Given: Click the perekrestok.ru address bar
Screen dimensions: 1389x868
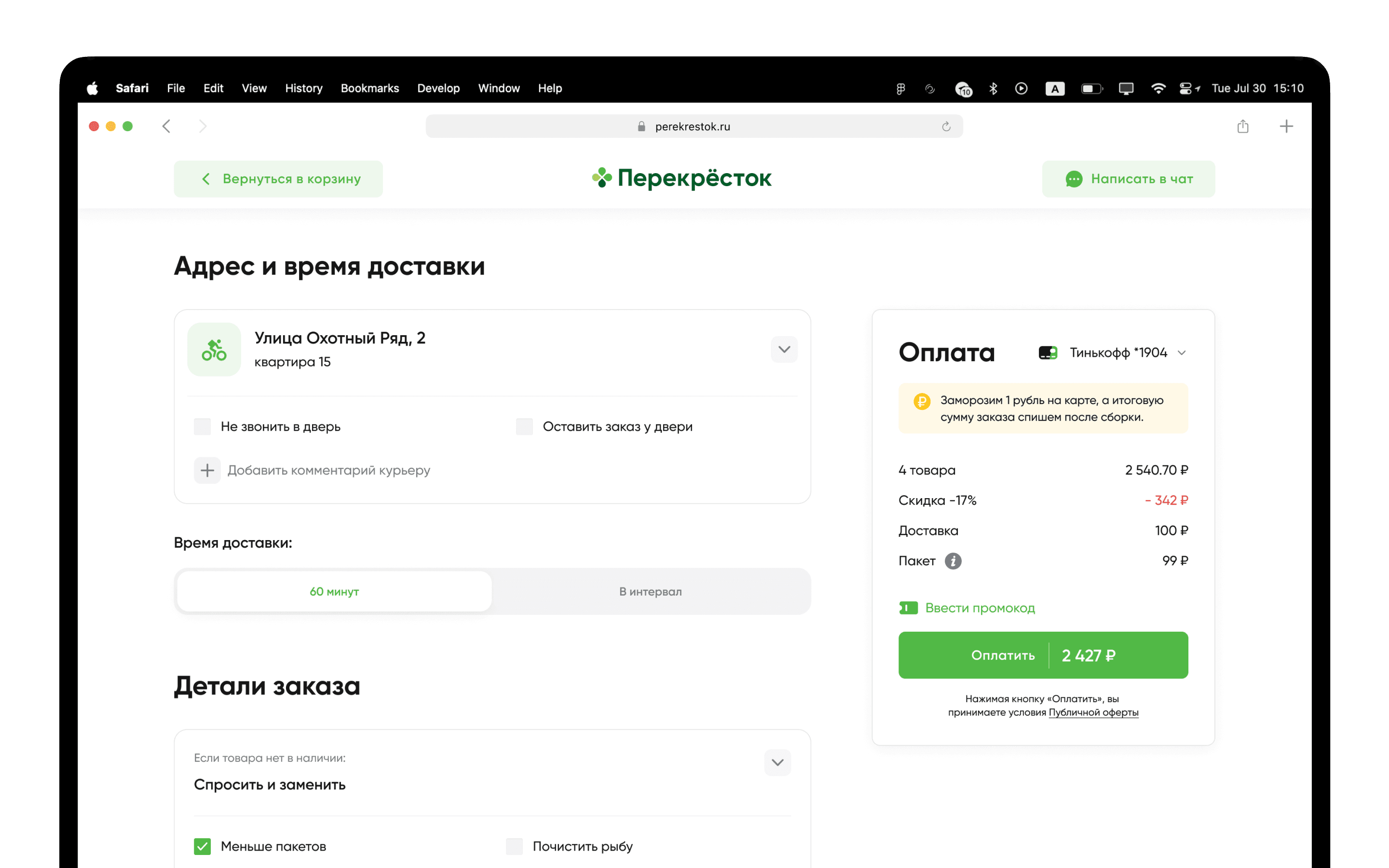Looking at the screenshot, I should point(694,126).
